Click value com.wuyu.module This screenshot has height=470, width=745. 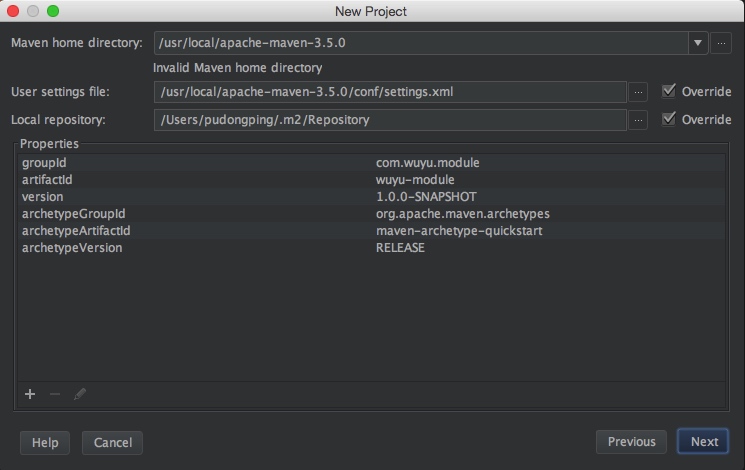coord(428,163)
